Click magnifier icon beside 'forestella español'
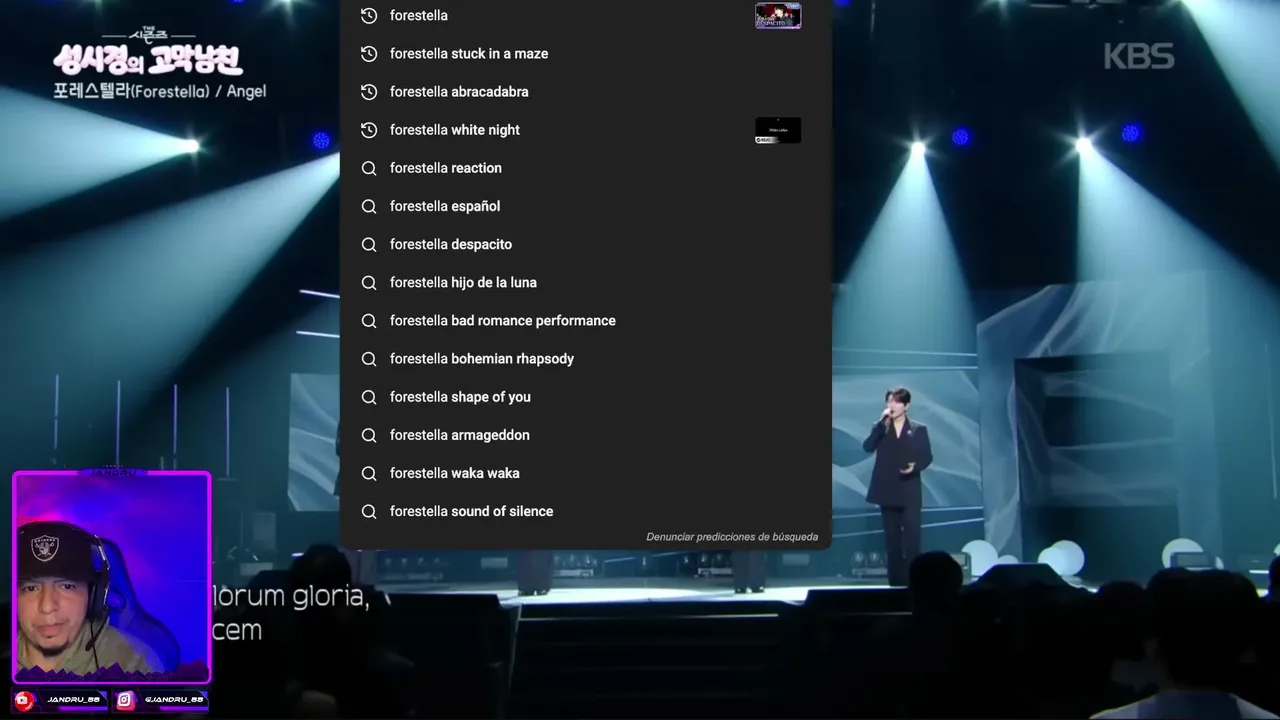Viewport: 1280px width, 720px height. pyautogui.click(x=369, y=206)
